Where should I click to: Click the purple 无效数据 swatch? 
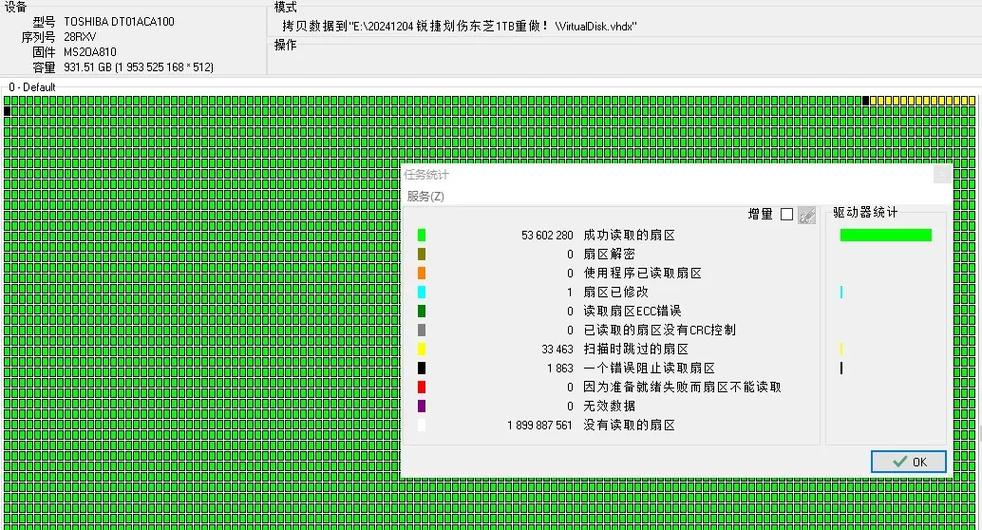point(421,406)
